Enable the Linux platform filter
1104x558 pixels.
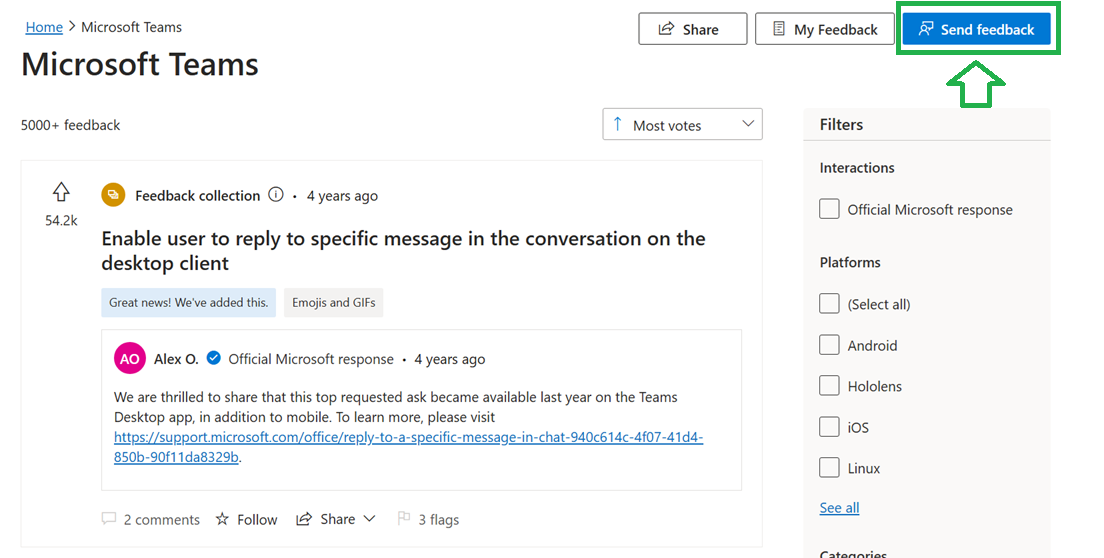(829, 468)
